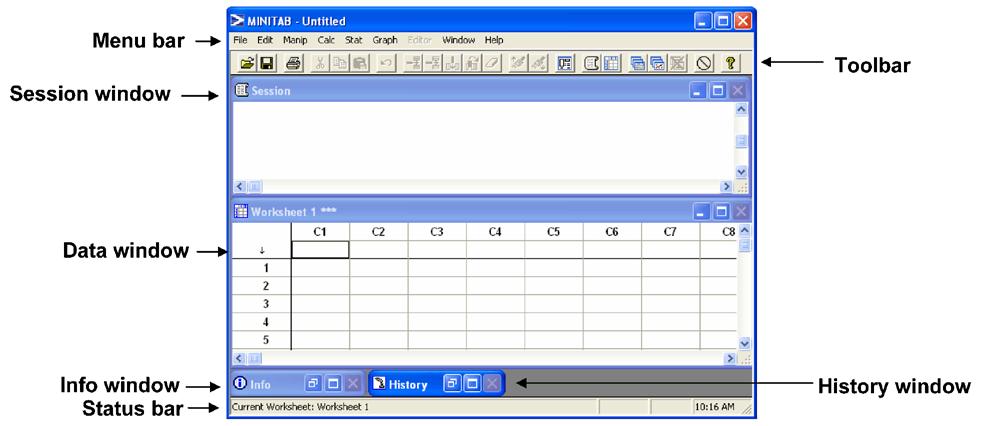Click the Close All Graphs icon
The image size is (982, 426).
pos(677,63)
